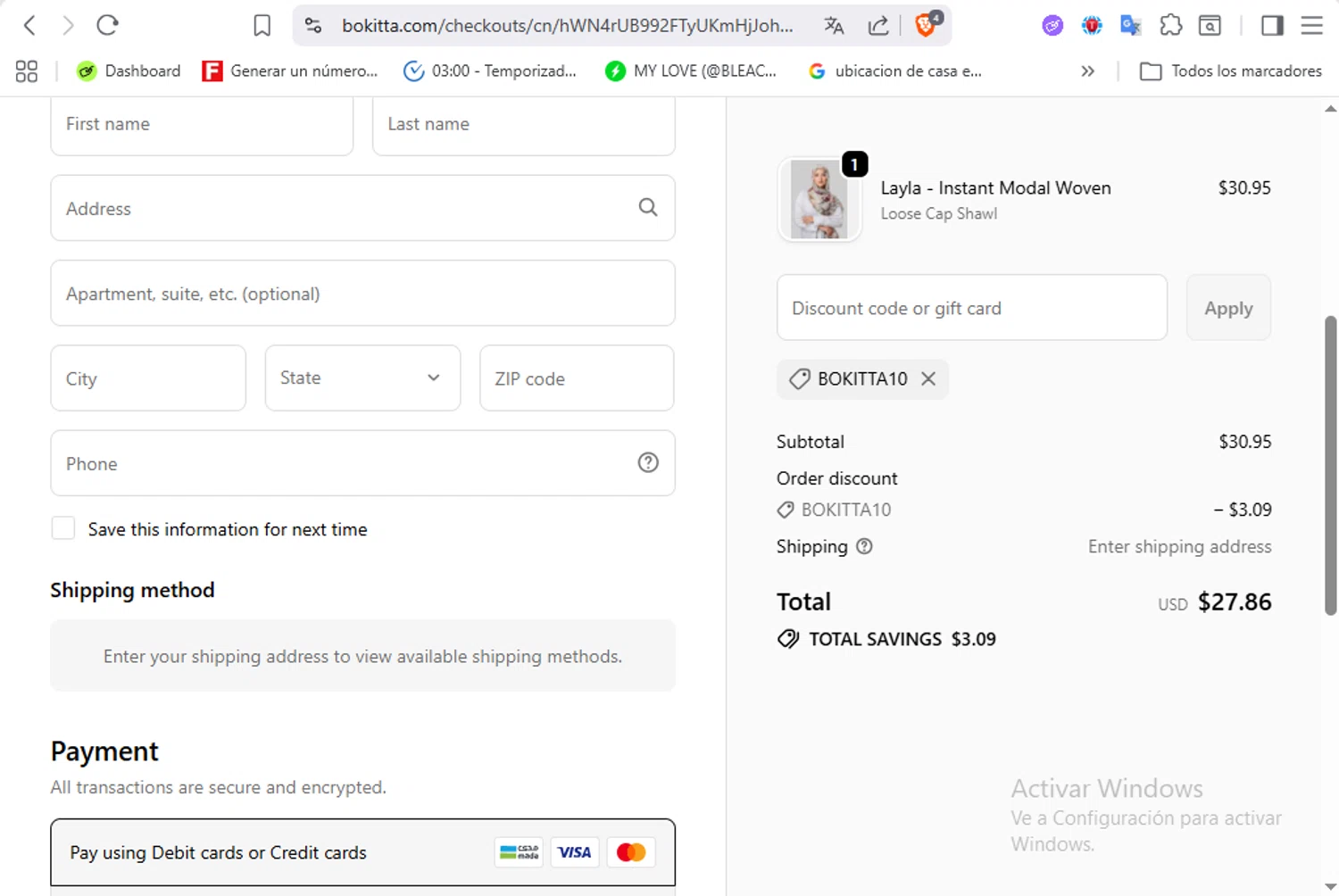Image resolution: width=1339 pixels, height=896 pixels.
Task: Click the City field
Action: (148, 378)
